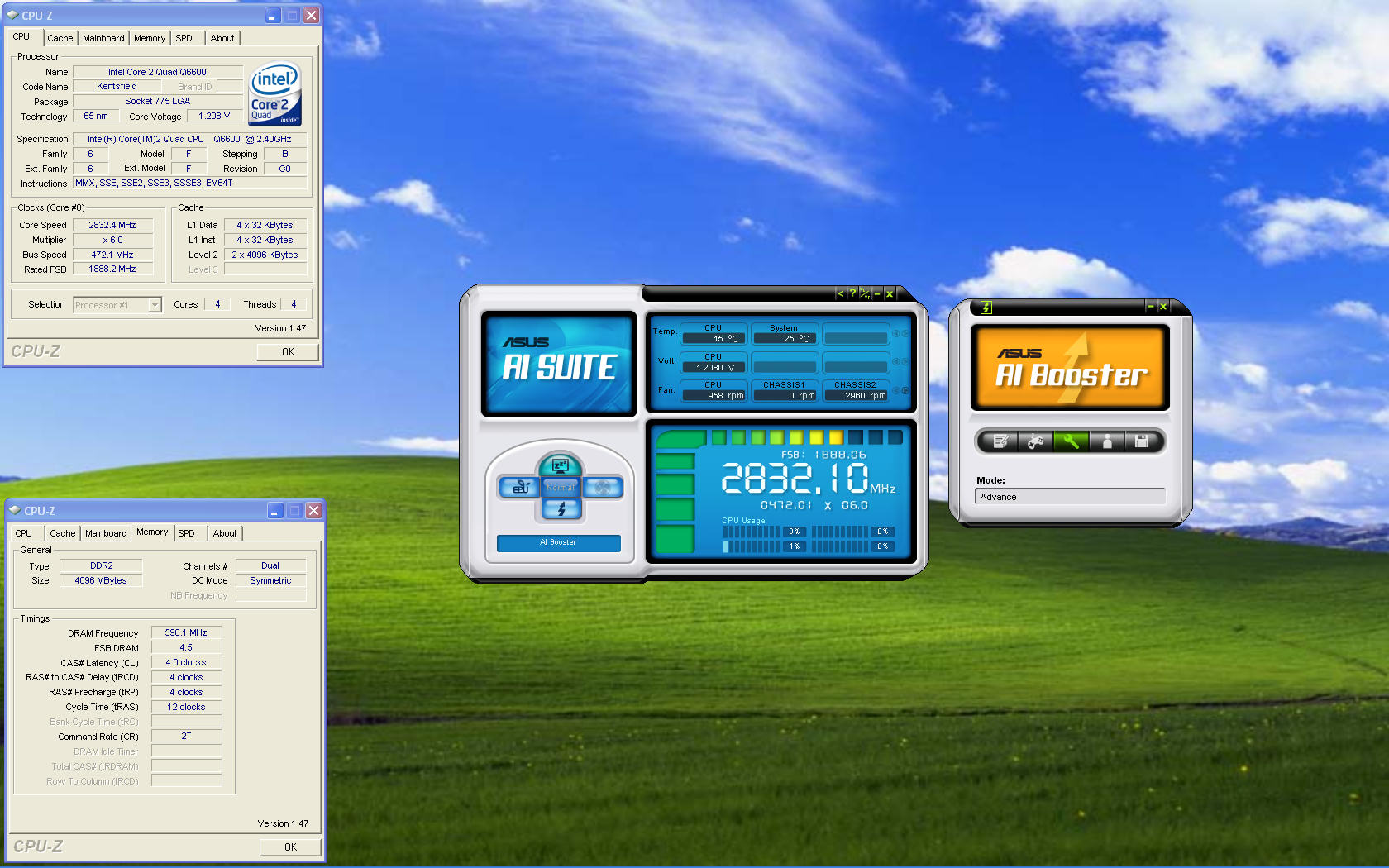This screenshot has height=868, width=1389.
Task: Select the 'Kentsfield' code name value
Action: (x=117, y=86)
